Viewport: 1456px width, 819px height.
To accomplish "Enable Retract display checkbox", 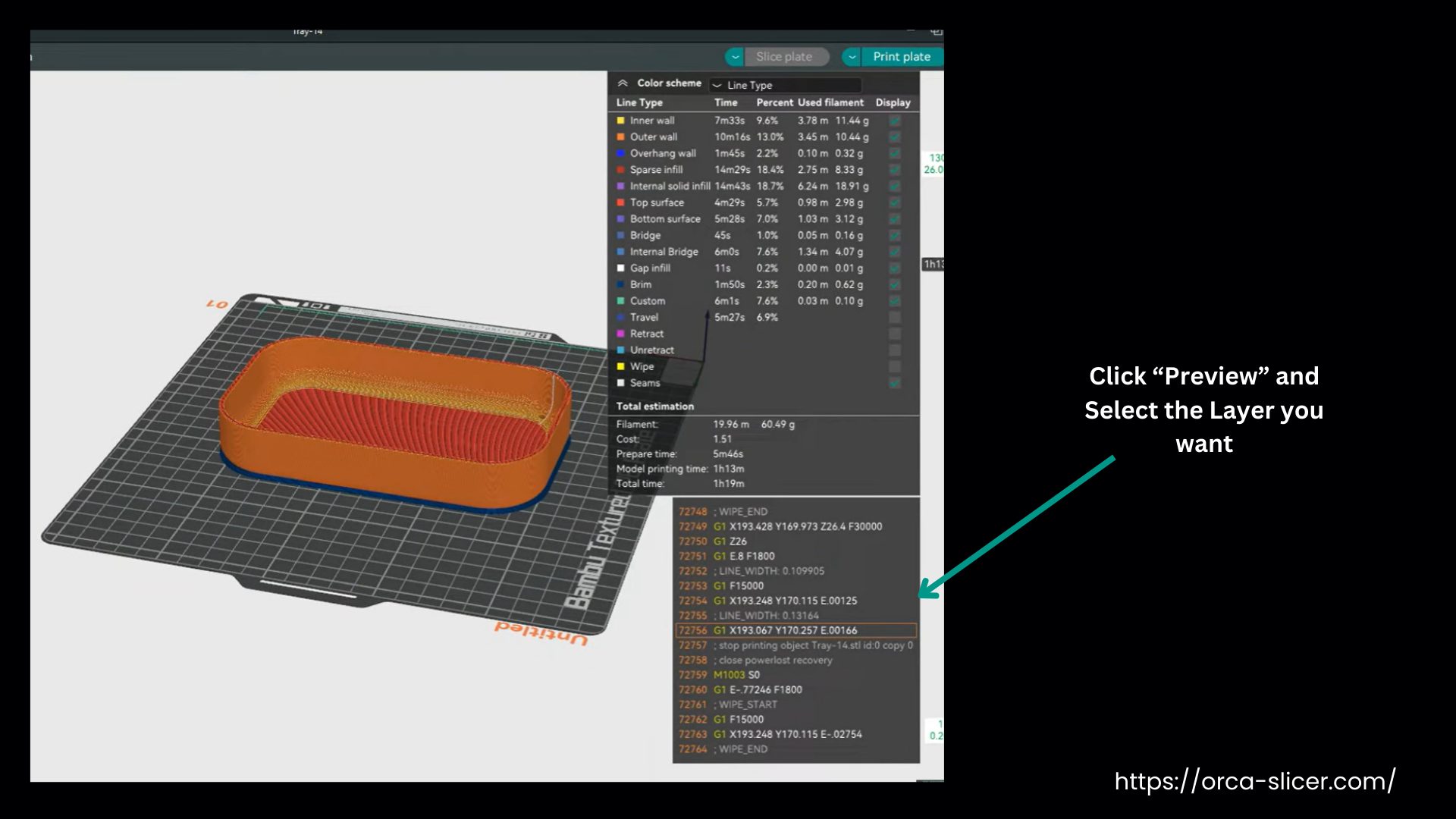I will 895,334.
